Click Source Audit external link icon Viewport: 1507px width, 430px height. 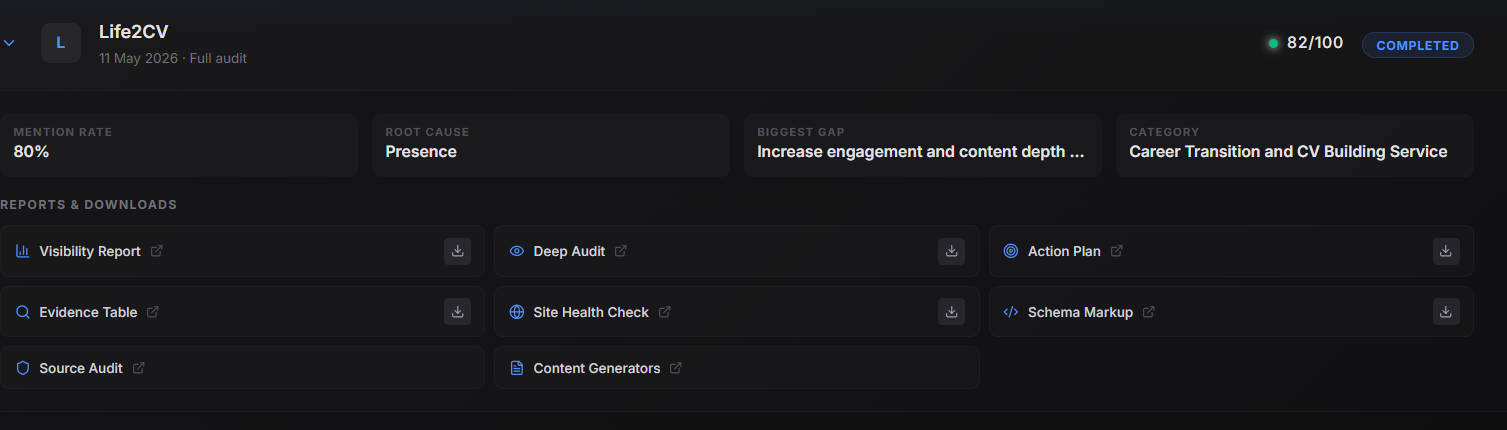click(139, 368)
